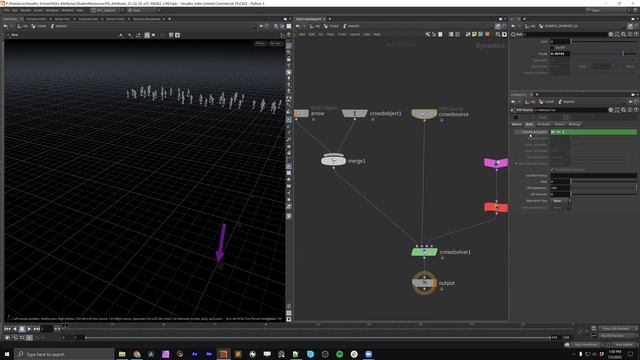Open network editor search magnifier icon
Image resolution: width=640 pixels, height=360 pixels.
tap(498, 35)
